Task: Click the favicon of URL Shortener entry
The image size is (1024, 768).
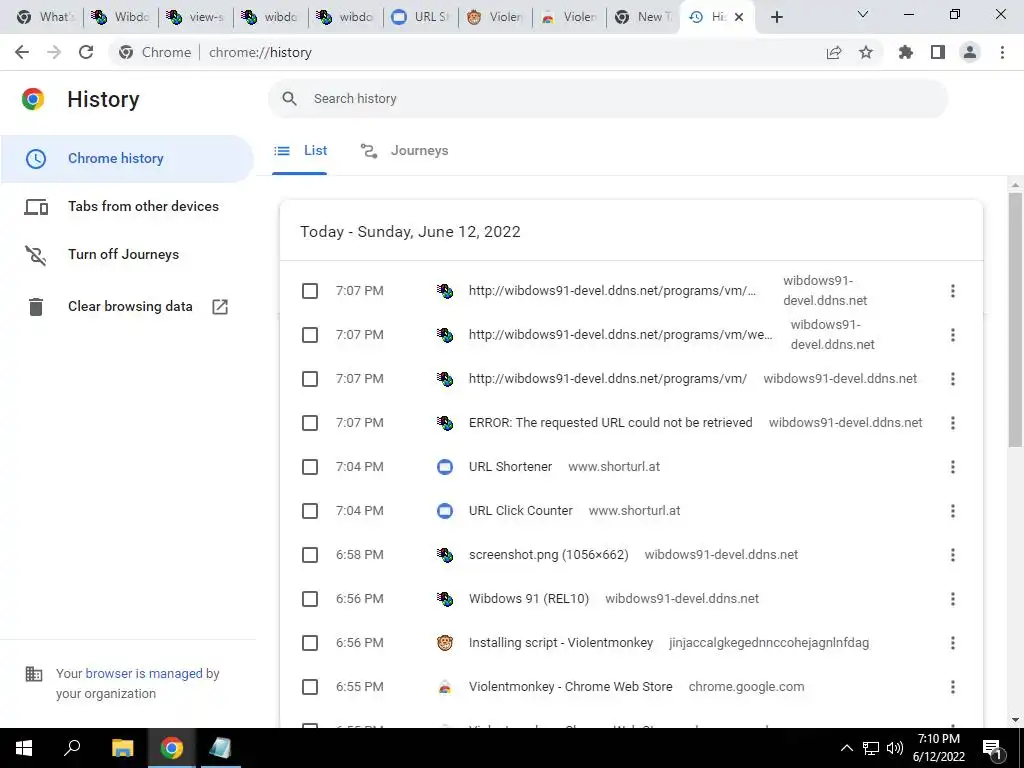Action: (445, 467)
